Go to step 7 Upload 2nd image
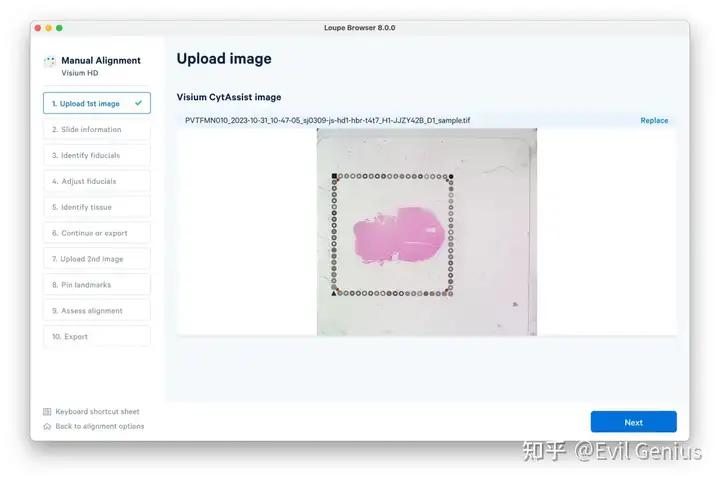Viewport: 720px width, 481px height. tap(97, 259)
